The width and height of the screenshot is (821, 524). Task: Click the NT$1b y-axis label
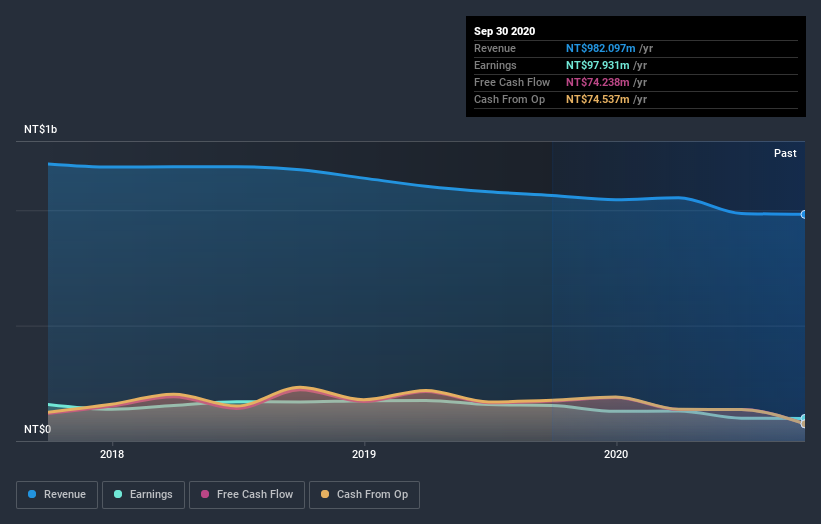40,129
